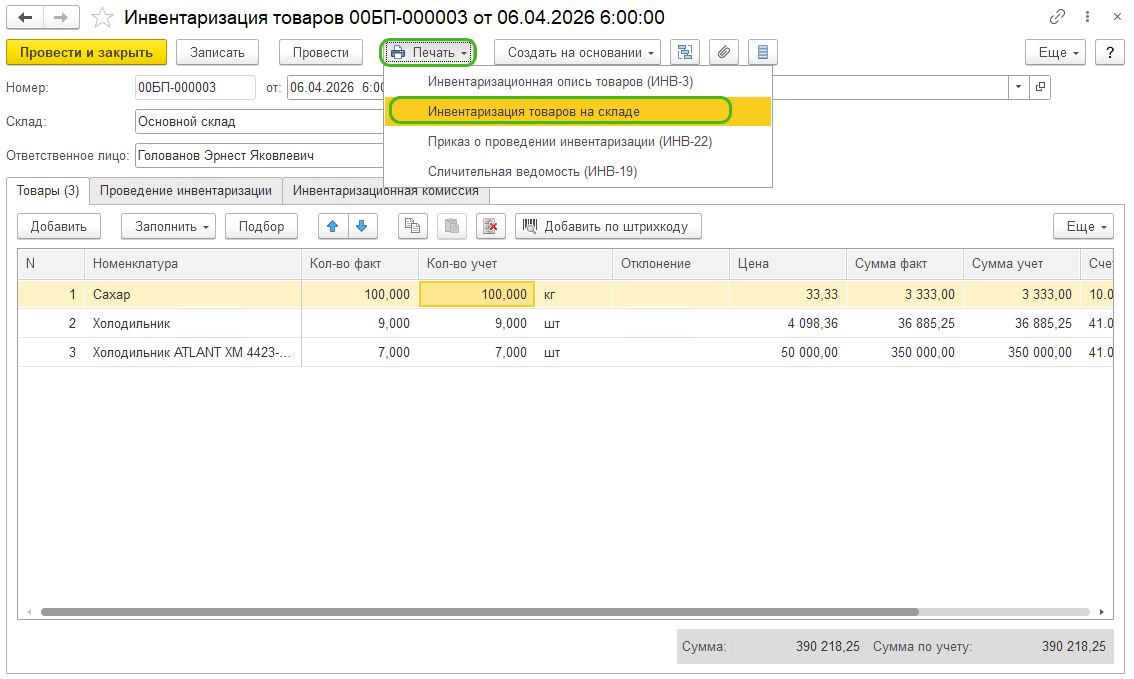1134x679 pixels.
Task: Switch to Проведение инвентаризации tab
Action: click(x=186, y=190)
